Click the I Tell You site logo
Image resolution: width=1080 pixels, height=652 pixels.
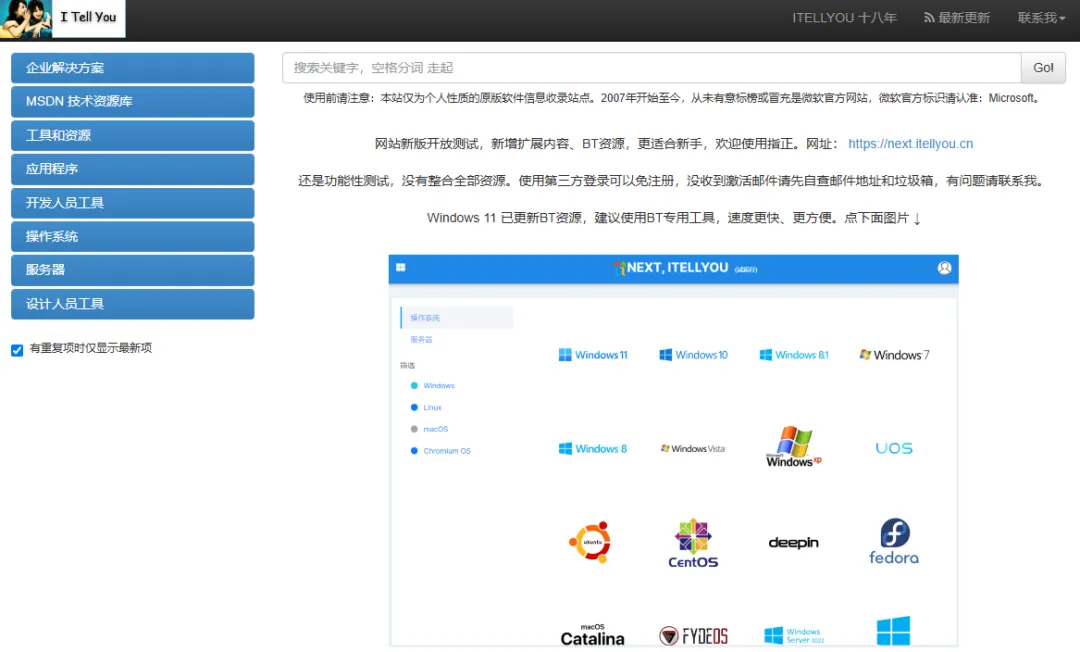click(x=63, y=18)
